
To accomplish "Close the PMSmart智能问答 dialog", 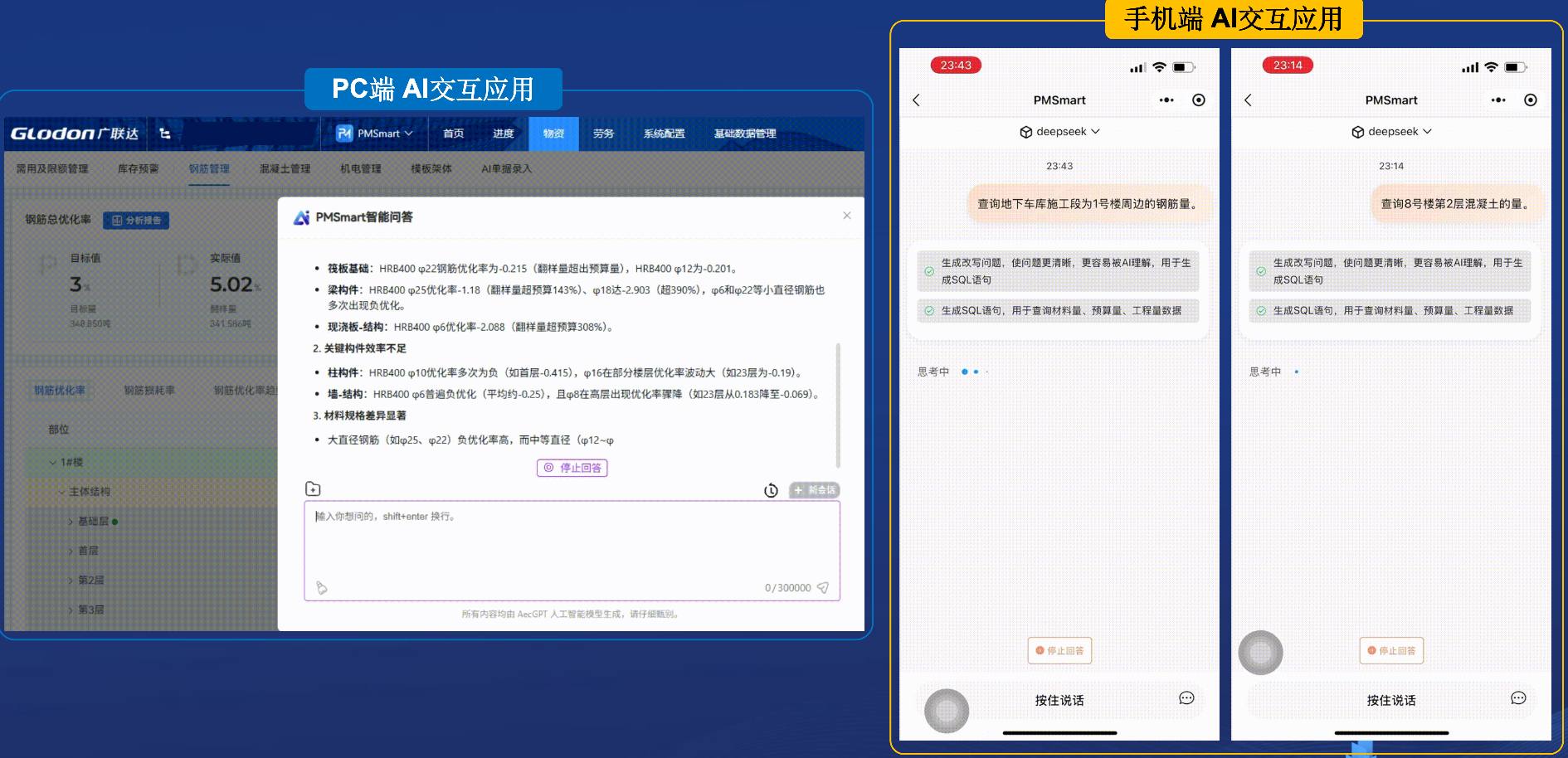I will (847, 216).
